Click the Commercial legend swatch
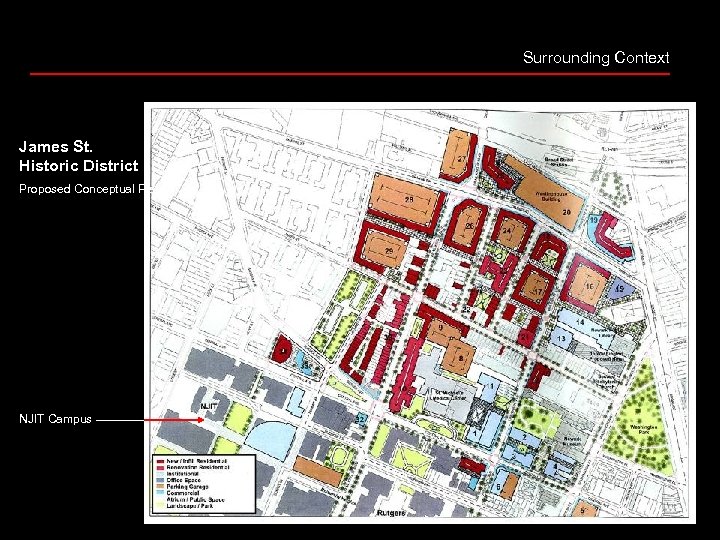The image size is (720, 540). click(x=160, y=493)
